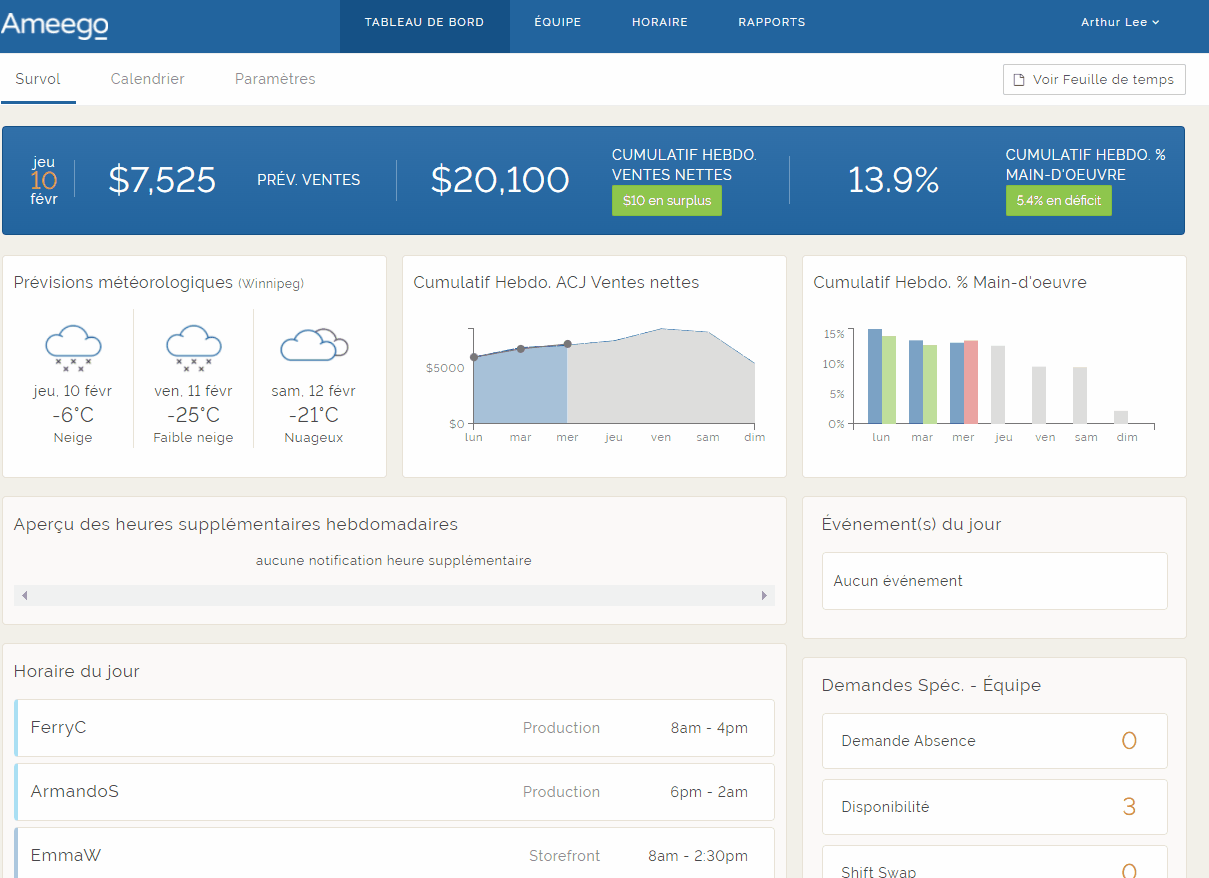Click the light snow icon for ven, 11 févr

pyautogui.click(x=193, y=348)
